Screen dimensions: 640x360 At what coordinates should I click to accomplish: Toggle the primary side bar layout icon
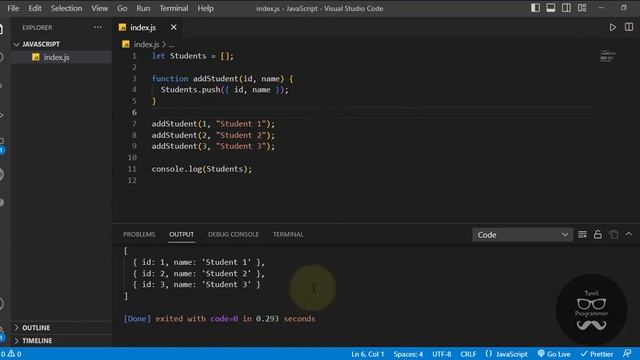point(535,8)
